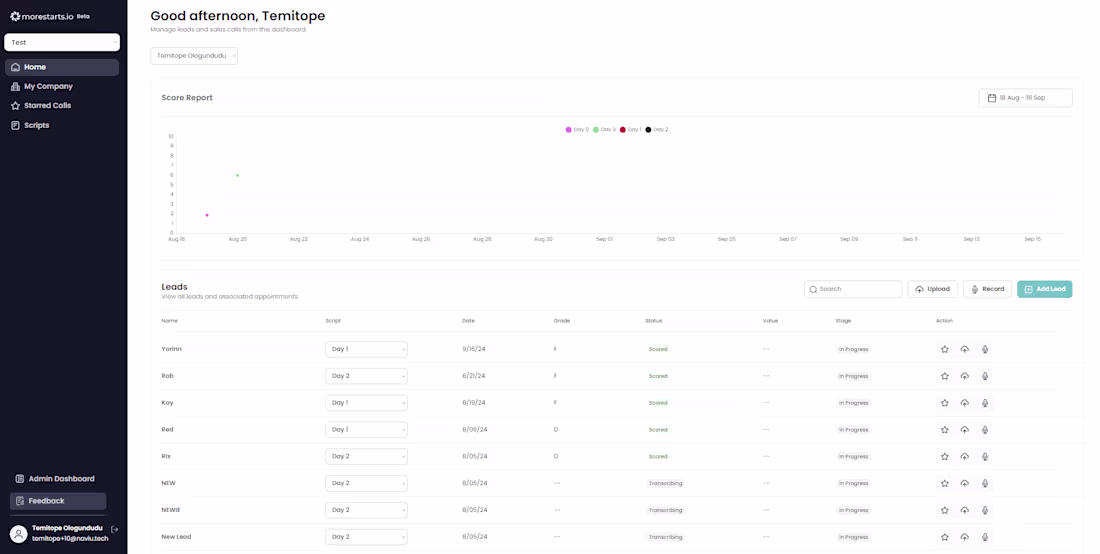Open the Test workspace dropdown
The height and width of the screenshot is (554, 1100).
[x=62, y=42]
